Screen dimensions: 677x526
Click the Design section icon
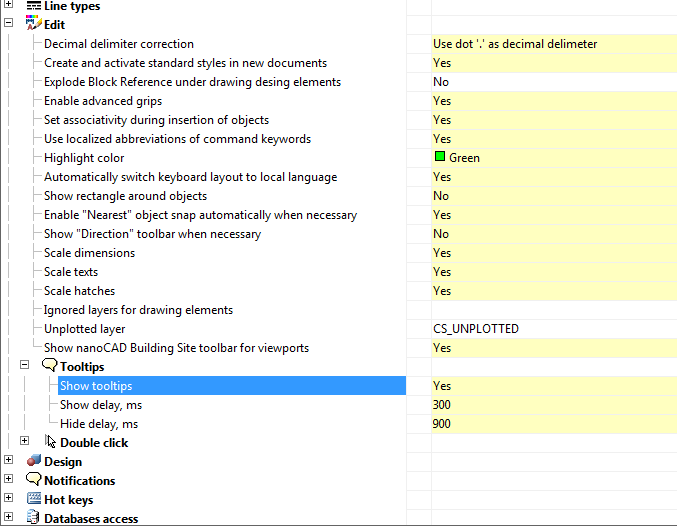pyautogui.click(x=33, y=461)
